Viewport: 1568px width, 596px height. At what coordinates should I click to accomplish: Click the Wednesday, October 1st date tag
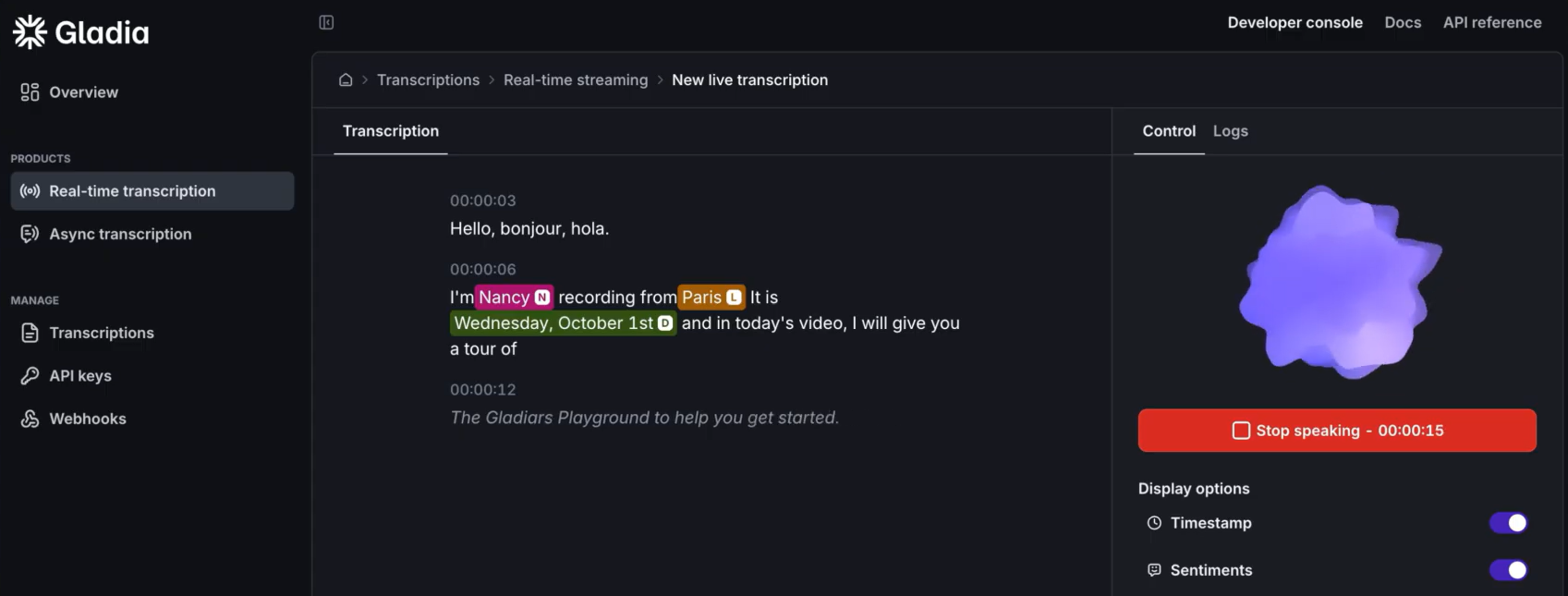coord(563,322)
